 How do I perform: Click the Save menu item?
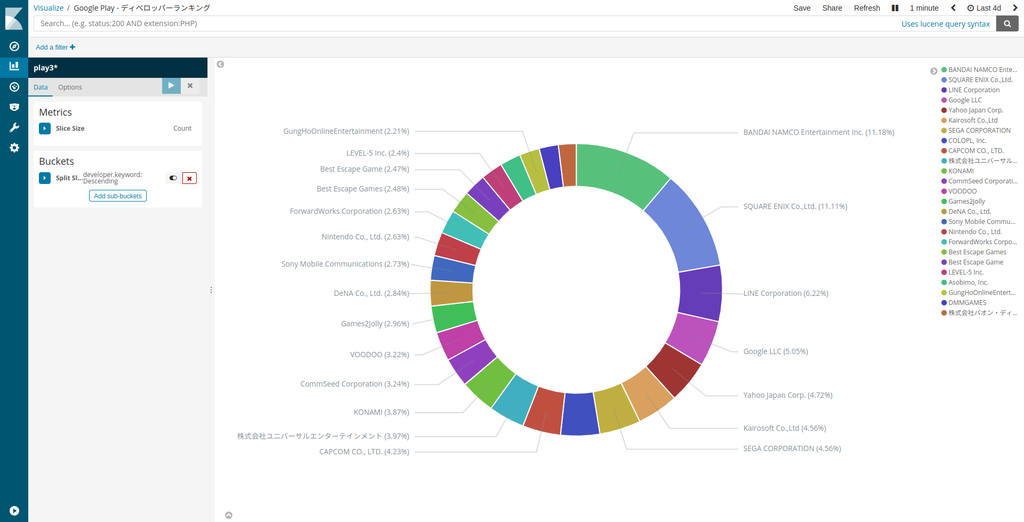click(802, 8)
